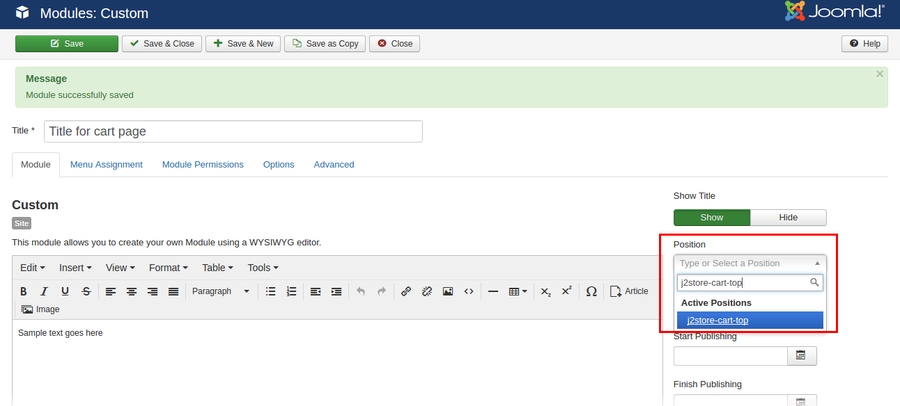
Task: Click the Save & Close button
Action: pyautogui.click(x=161, y=44)
